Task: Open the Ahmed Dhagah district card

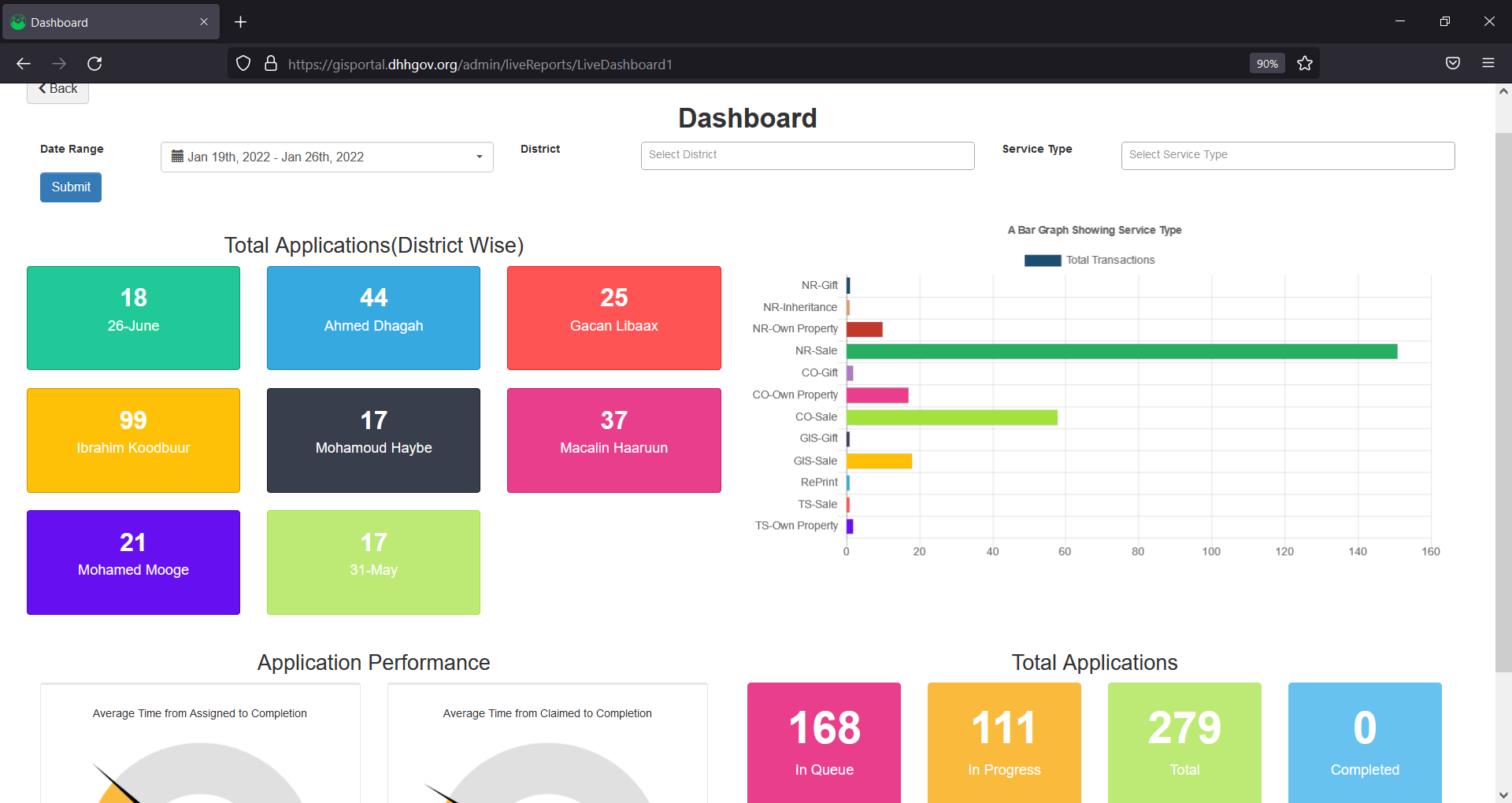Action: point(373,318)
